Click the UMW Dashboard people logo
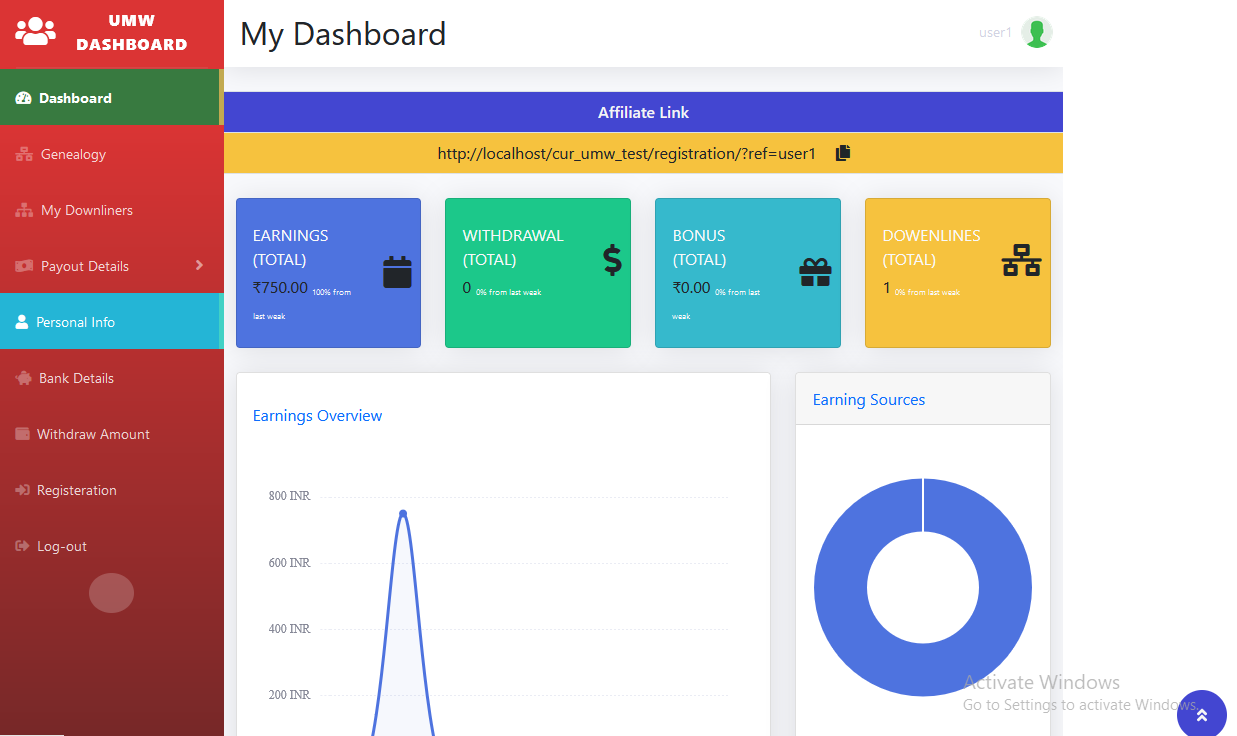Viewport: 1237px width, 736px height. tap(35, 32)
